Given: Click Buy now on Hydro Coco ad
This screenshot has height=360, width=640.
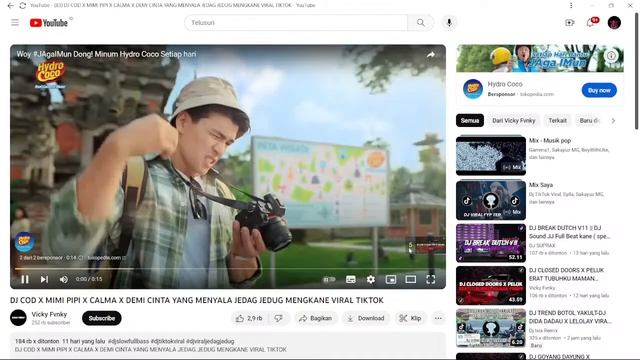Looking at the screenshot, I should pyautogui.click(x=599, y=90).
